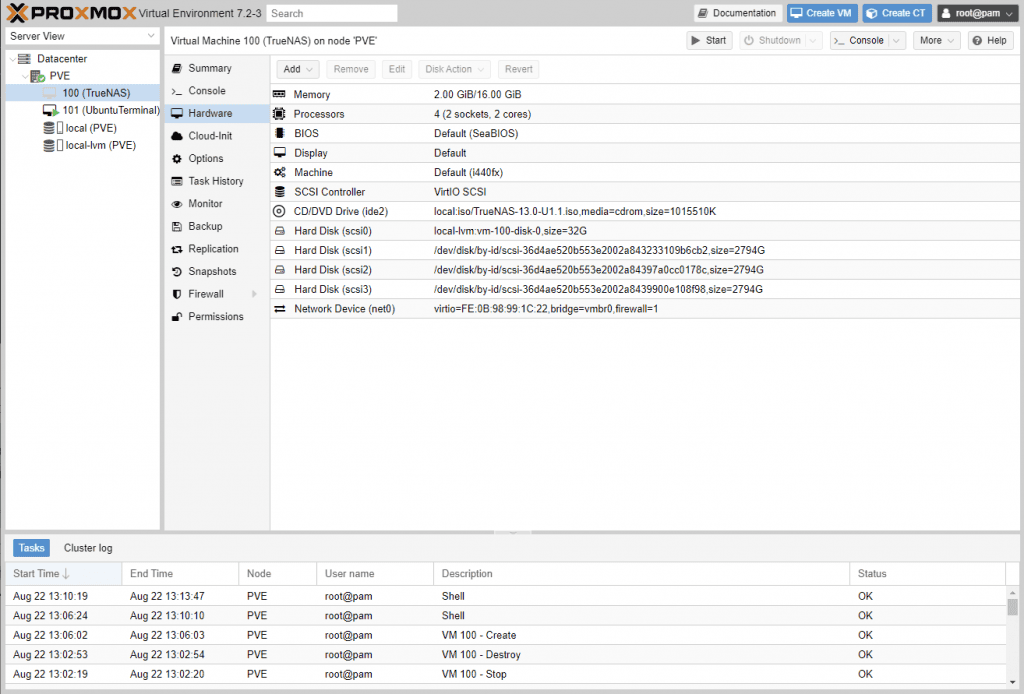The width and height of the screenshot is (1024, 694).
Task: Open the Hardware section
Action: [217, 114]
